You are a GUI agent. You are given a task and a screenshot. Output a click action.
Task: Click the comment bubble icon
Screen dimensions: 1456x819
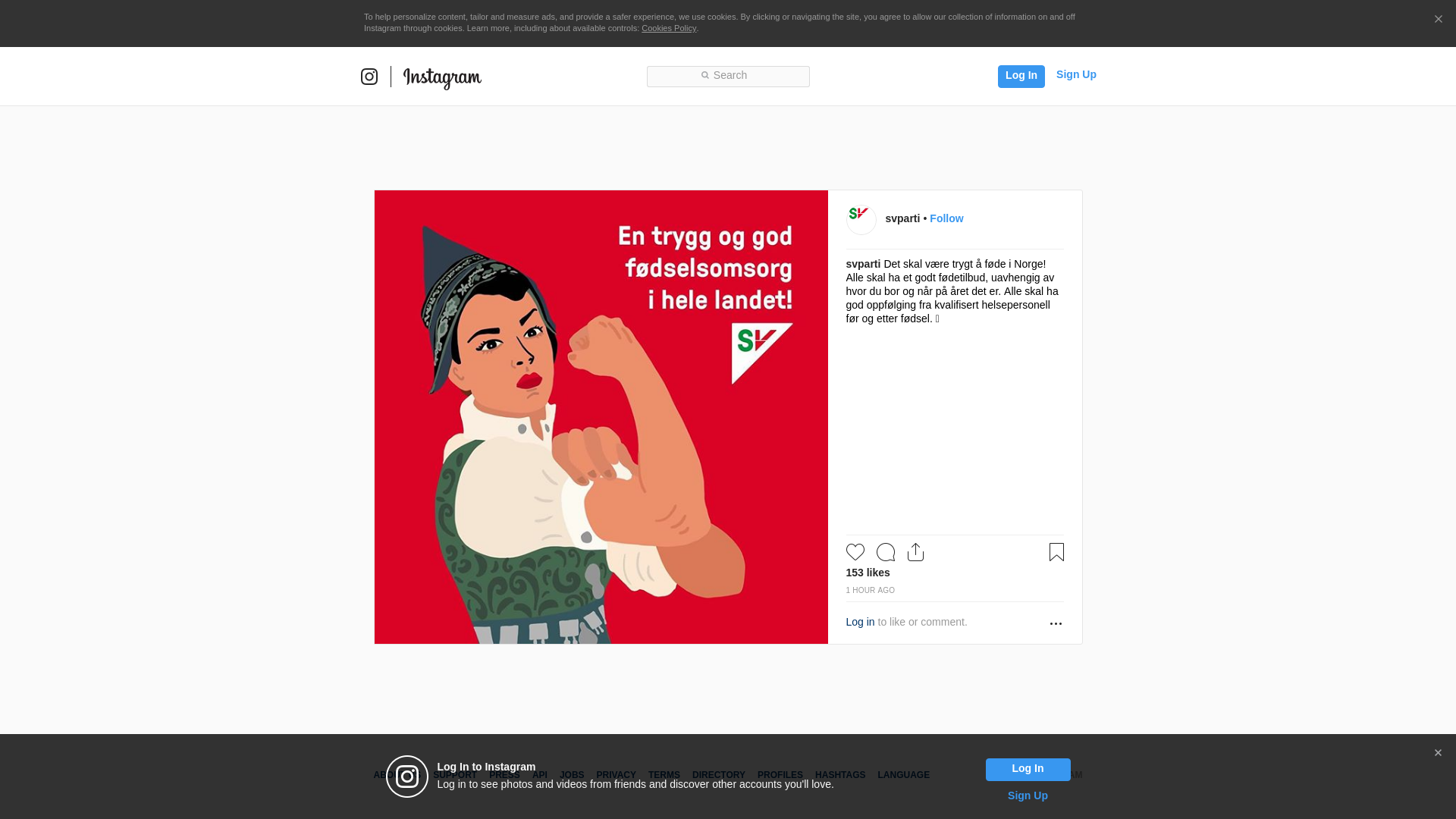click(x=886, y=552)
